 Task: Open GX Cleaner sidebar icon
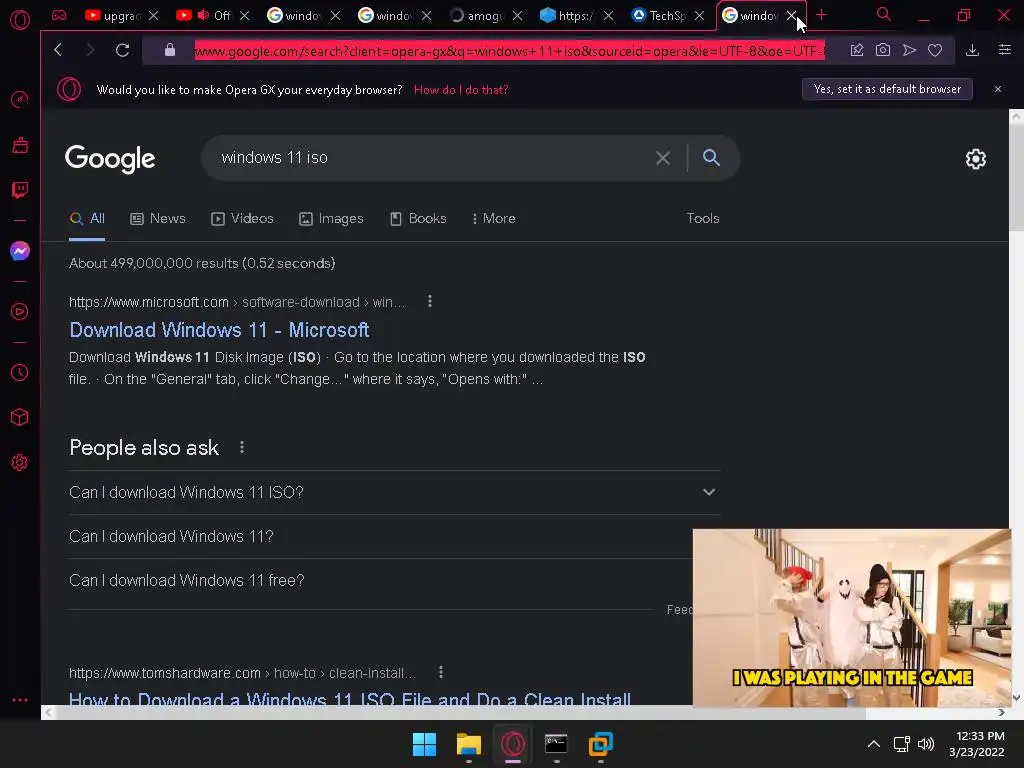click(20, 145)
